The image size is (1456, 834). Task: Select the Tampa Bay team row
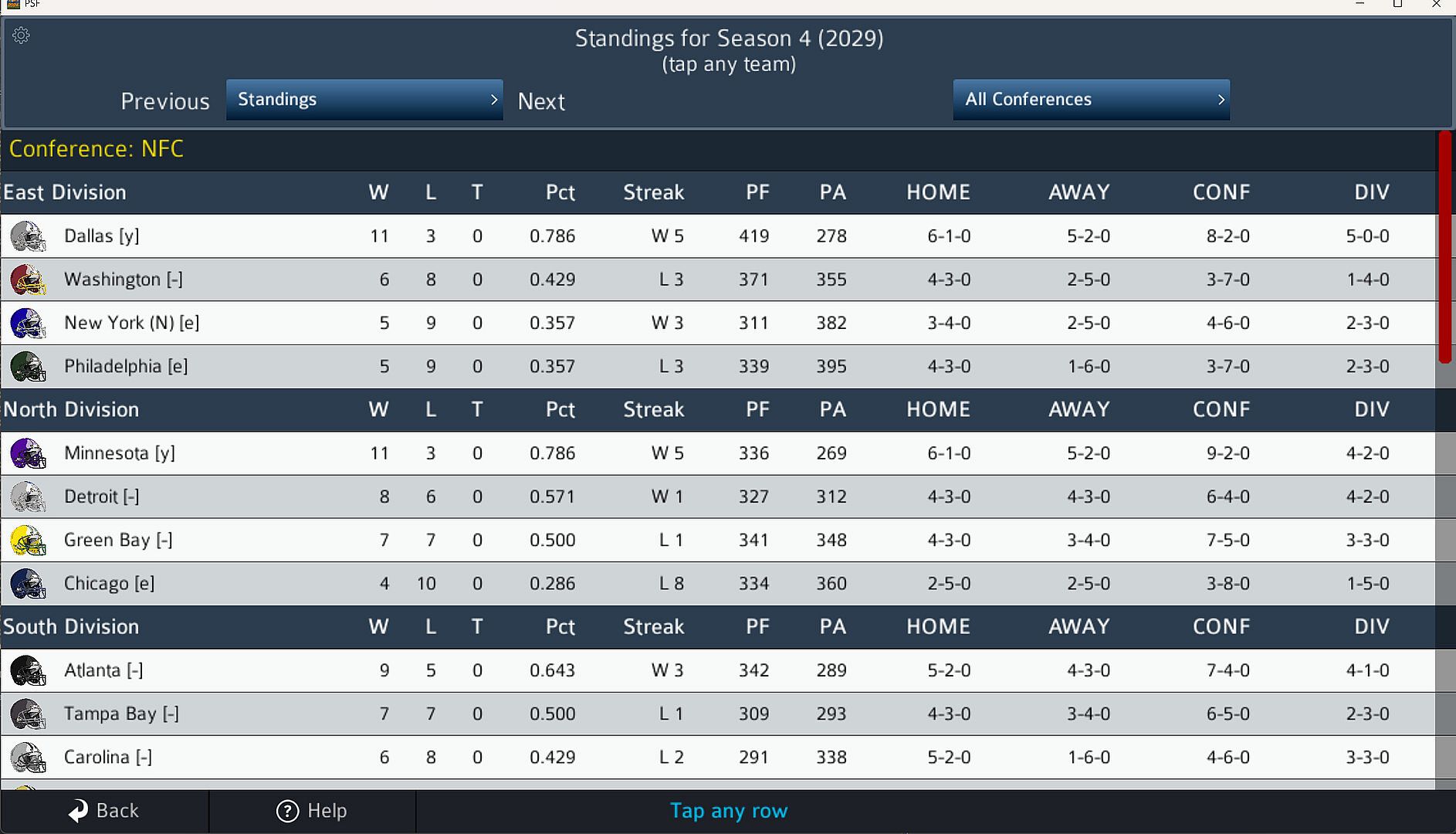tap(718, 714)
